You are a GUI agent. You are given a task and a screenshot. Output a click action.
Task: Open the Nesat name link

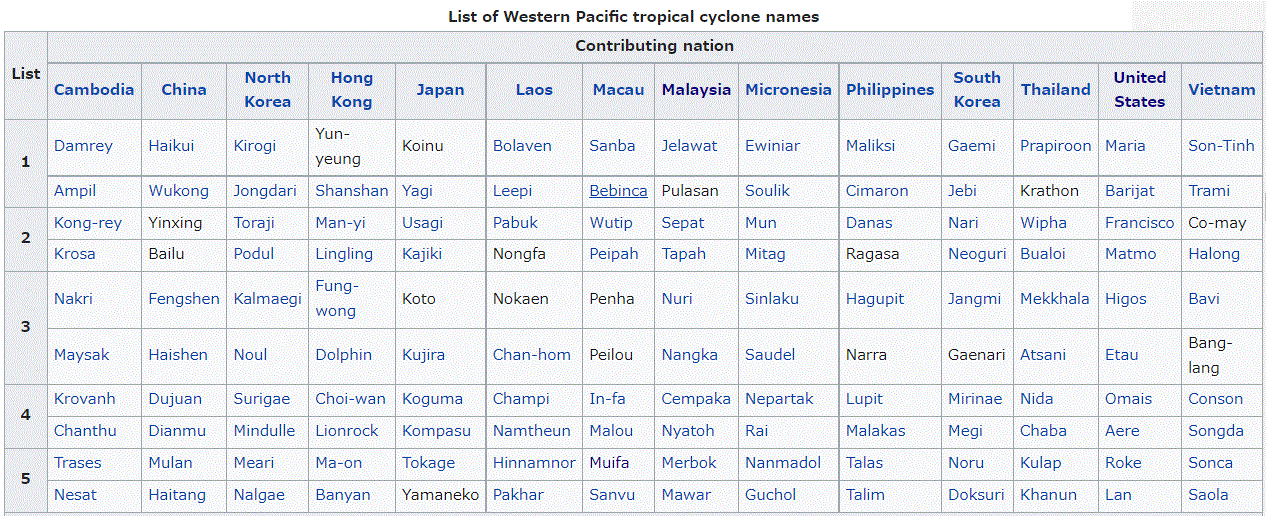76,495
